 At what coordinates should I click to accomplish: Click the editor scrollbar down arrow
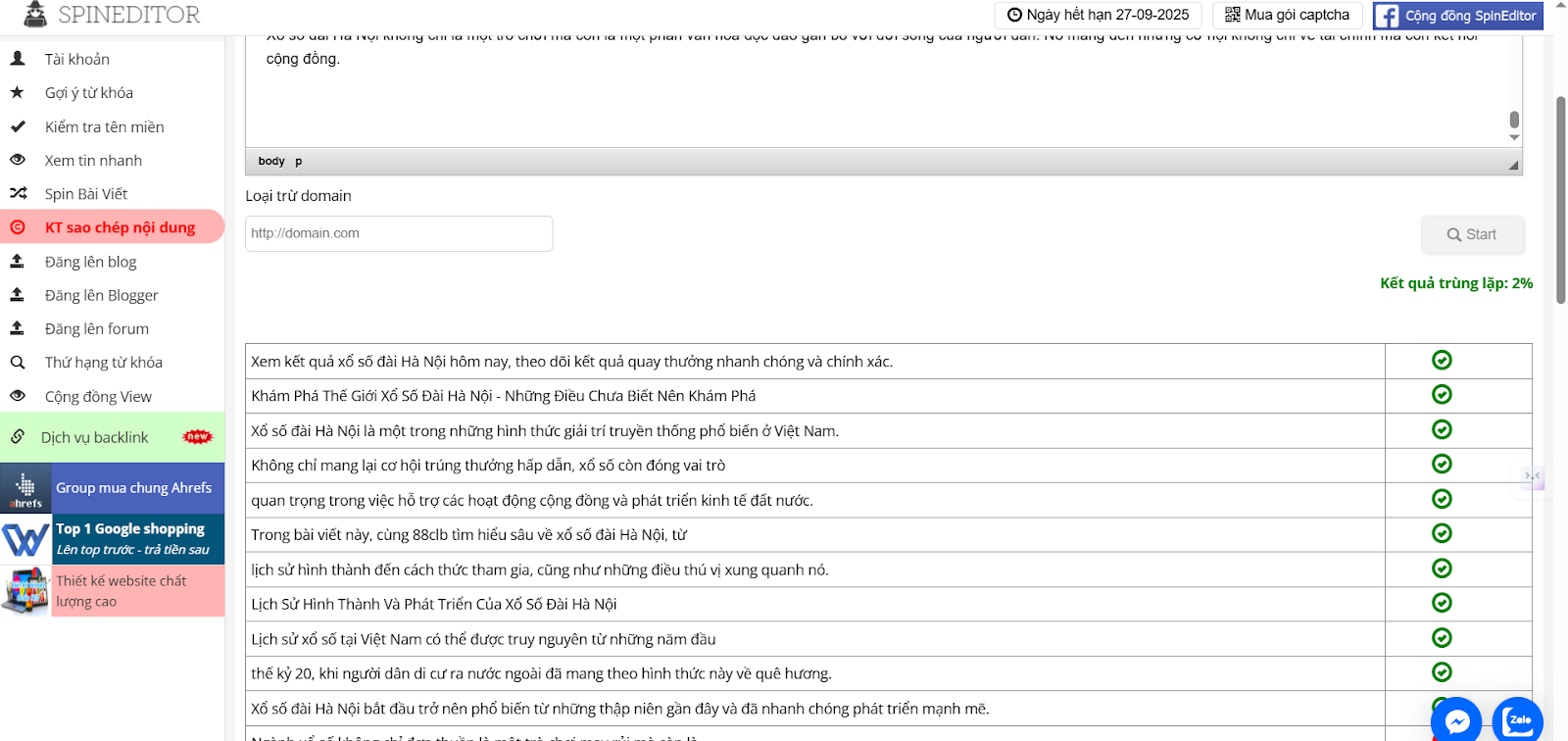(1514, 137)
